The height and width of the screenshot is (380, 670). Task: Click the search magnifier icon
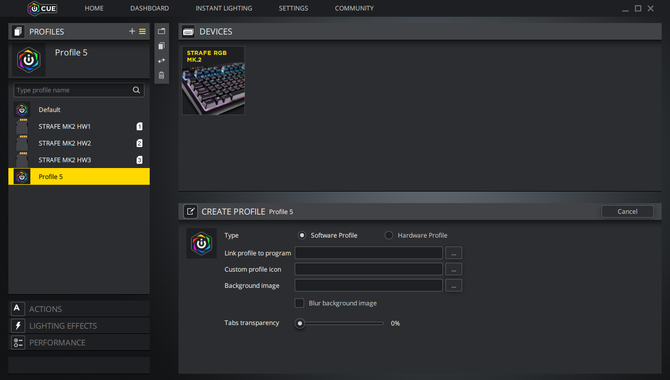click(136, 90)
